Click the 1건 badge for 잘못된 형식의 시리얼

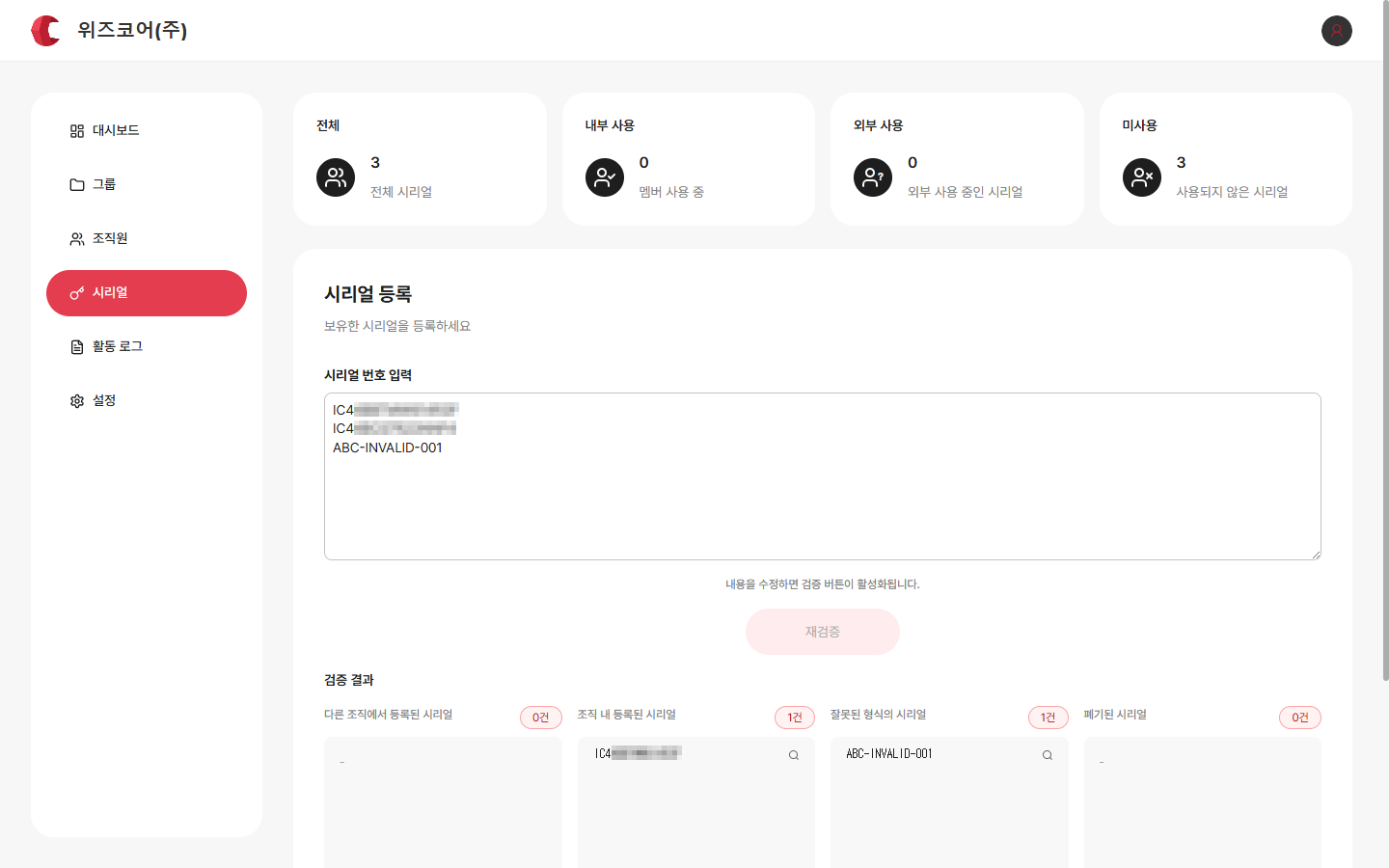1049,718
